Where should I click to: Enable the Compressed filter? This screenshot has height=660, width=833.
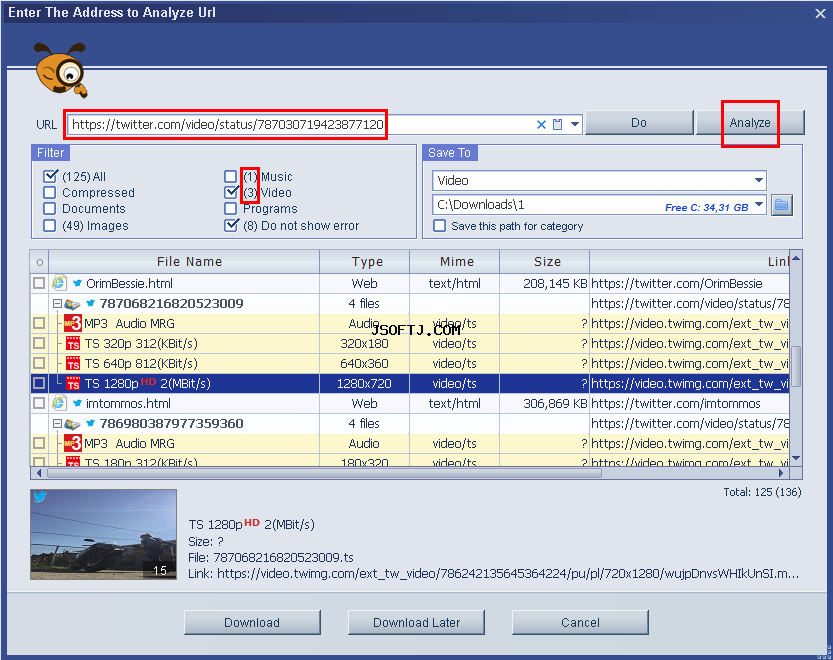[49, 192]
